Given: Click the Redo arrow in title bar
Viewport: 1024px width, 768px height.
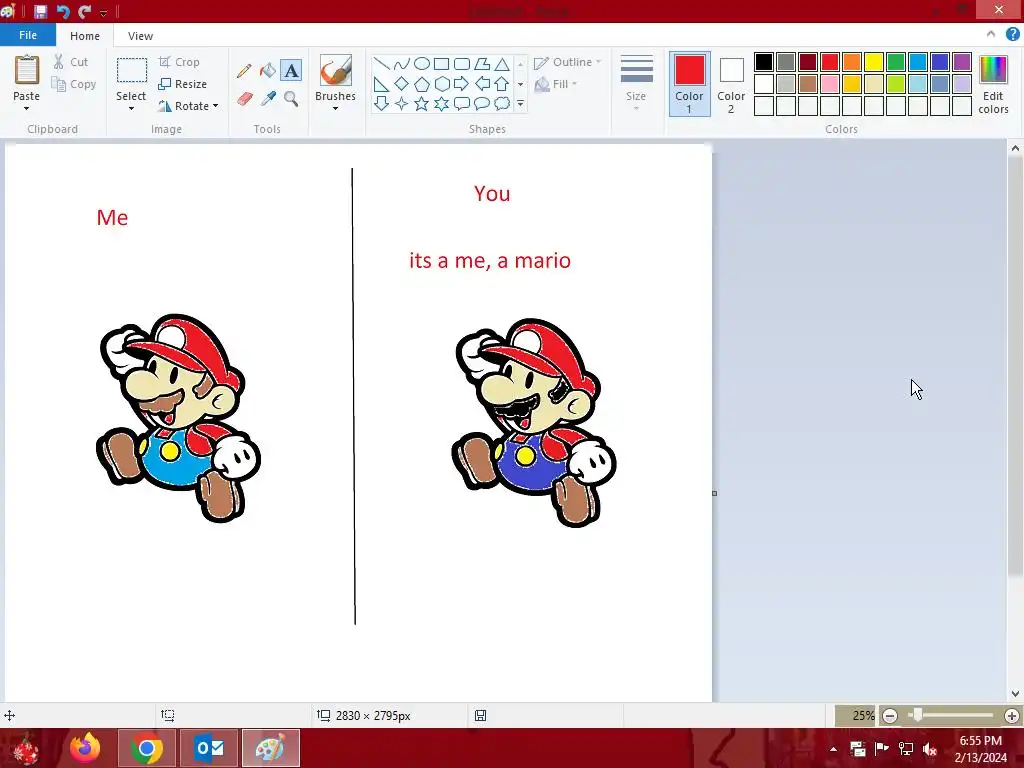Looking at the screenshot, I should click(x=84, y=11).
